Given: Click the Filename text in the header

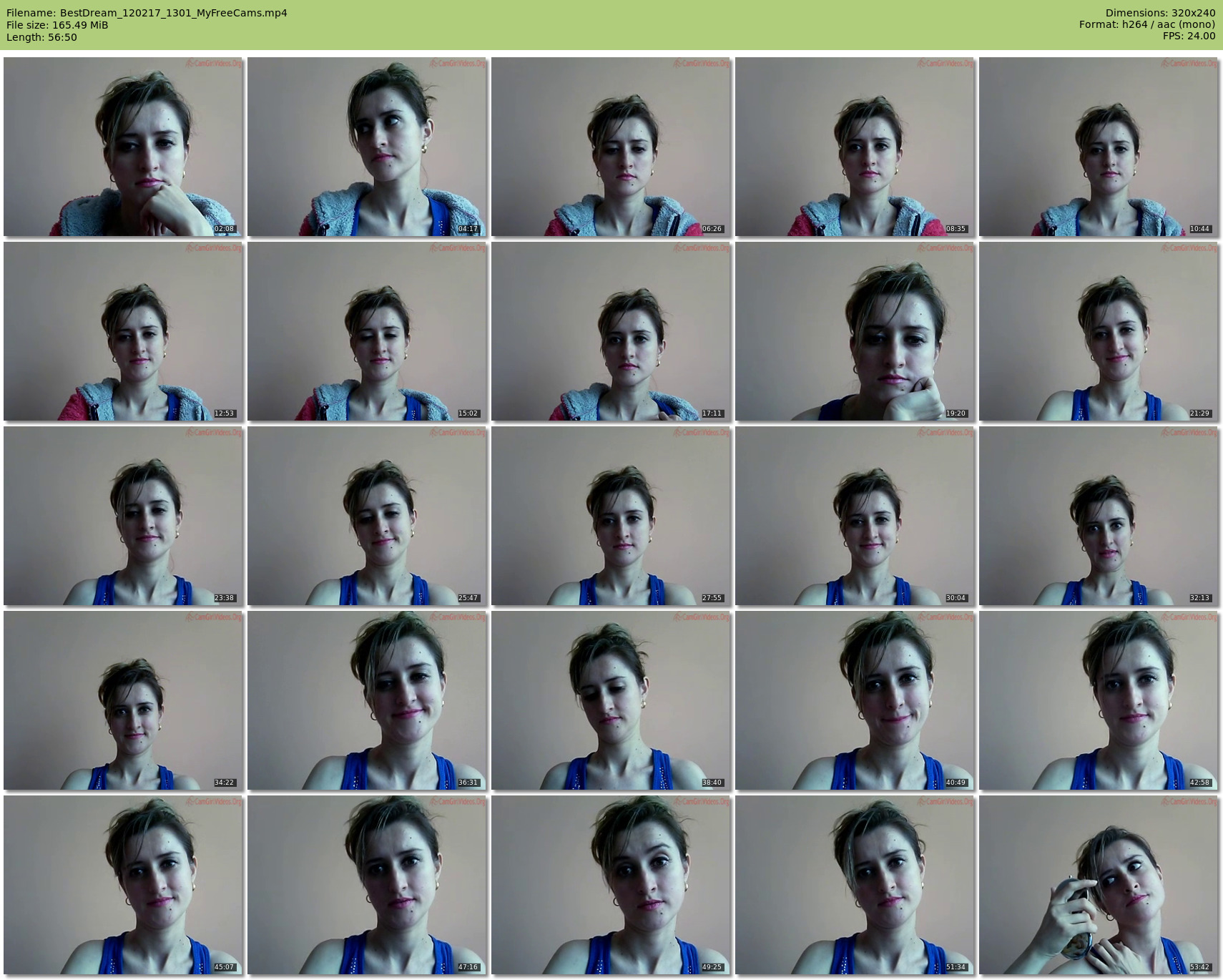Looking at the screenshot, I should click(147, 13).
